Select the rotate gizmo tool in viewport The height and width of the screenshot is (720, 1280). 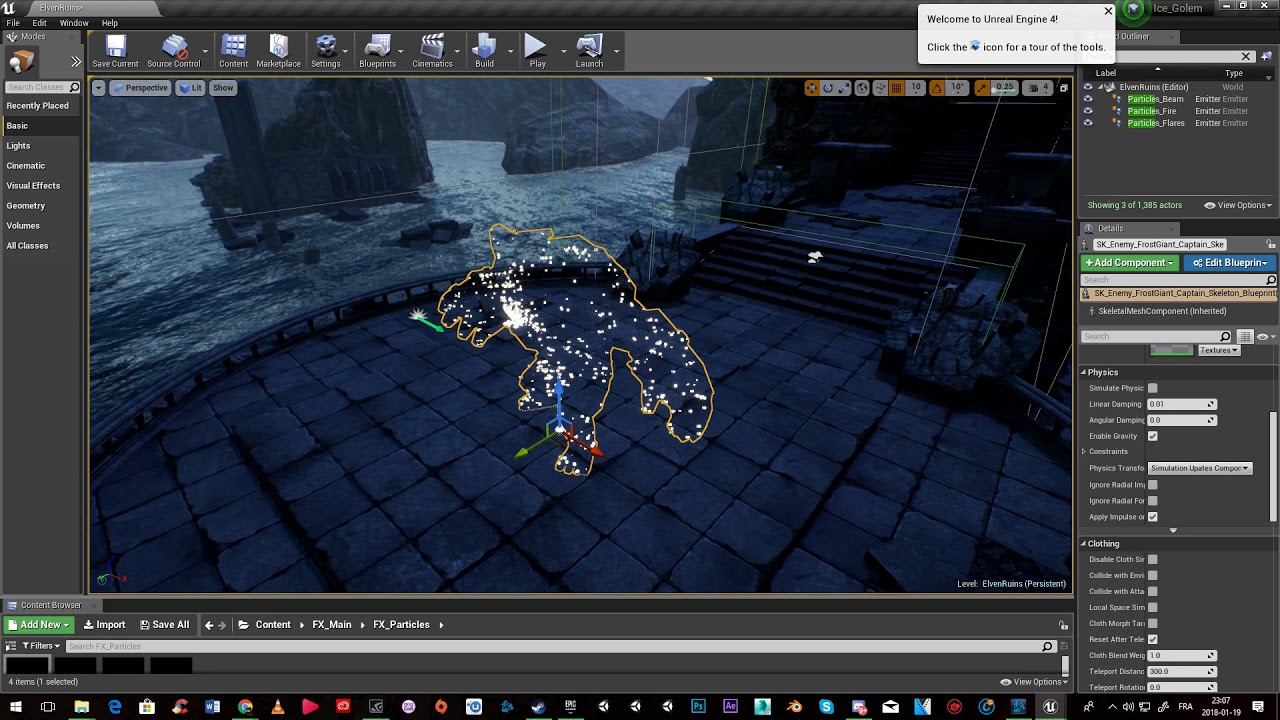[828, 88]
